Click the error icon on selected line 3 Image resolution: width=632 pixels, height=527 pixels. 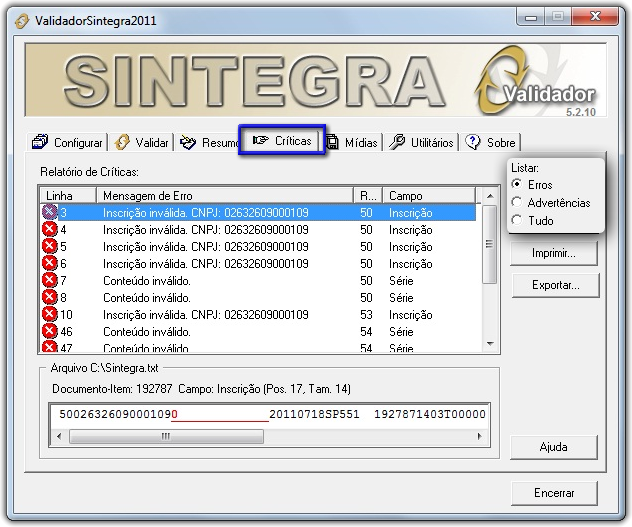tap(50, 212)
